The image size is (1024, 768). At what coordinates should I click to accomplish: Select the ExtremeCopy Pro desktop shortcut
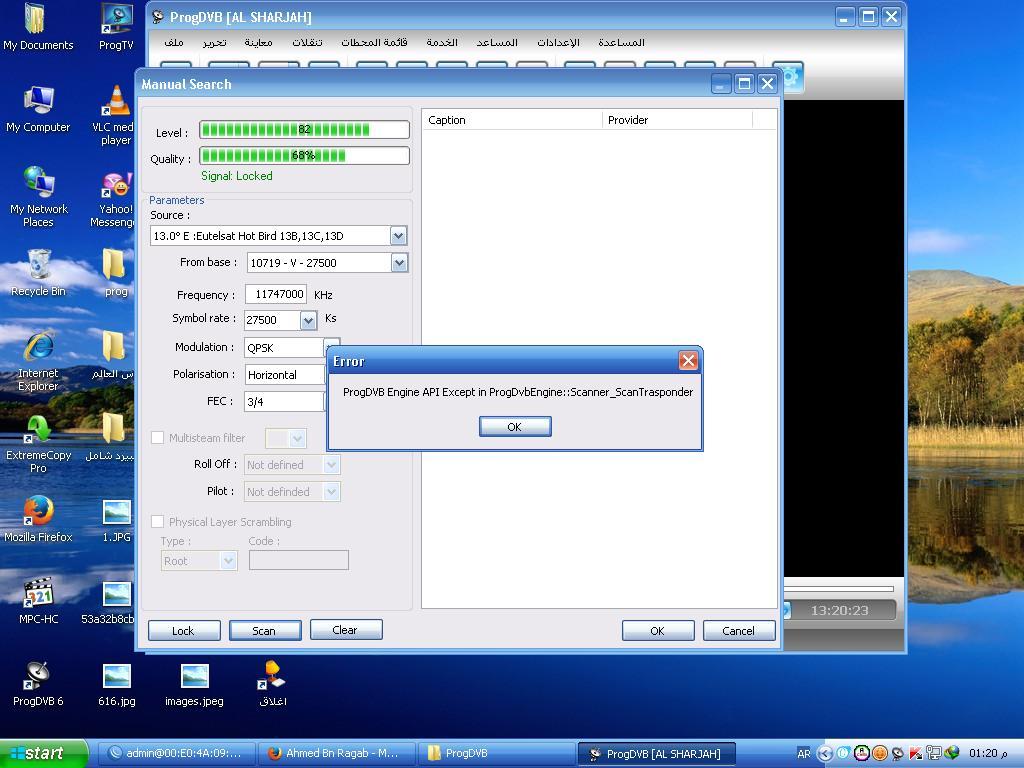(x=39, y=443)
